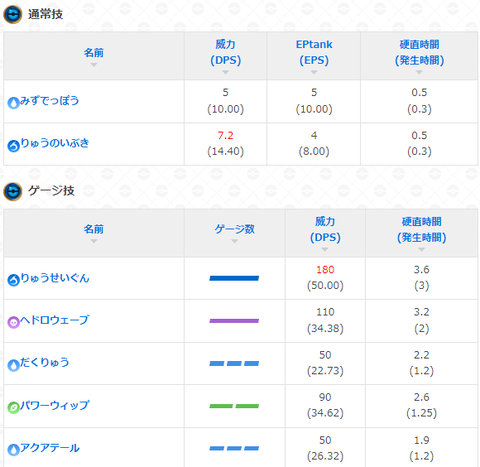Click the poison type icon beside ヘドロウェーブ

[13, 322]
